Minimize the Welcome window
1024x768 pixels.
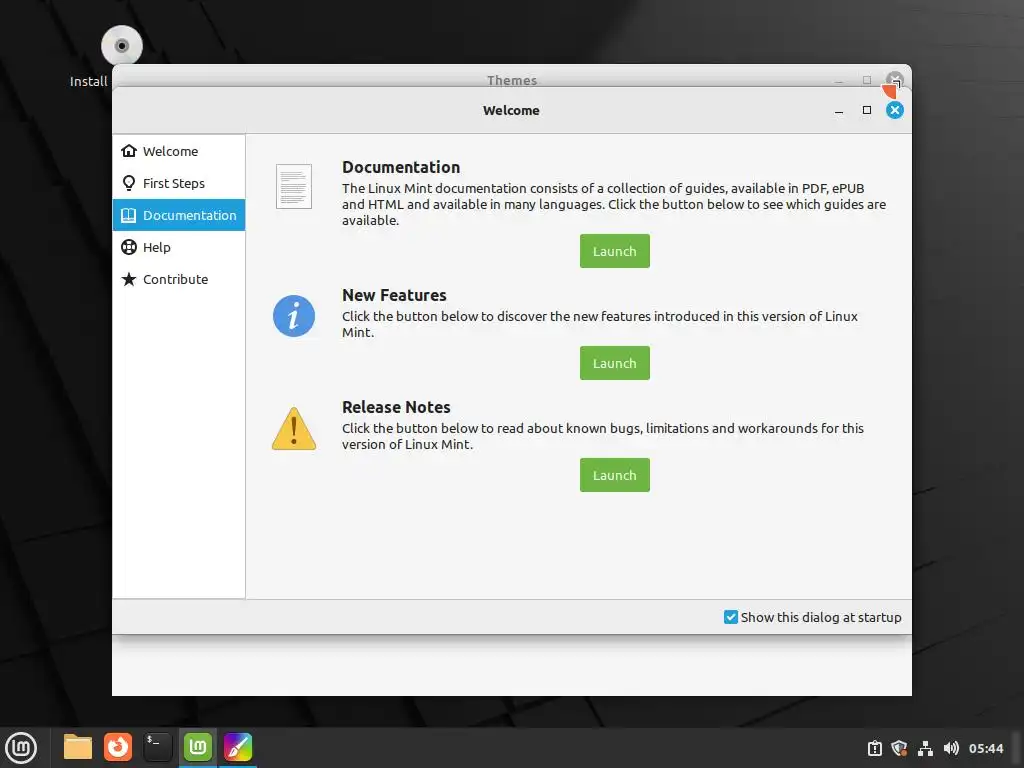pos(839,110)
